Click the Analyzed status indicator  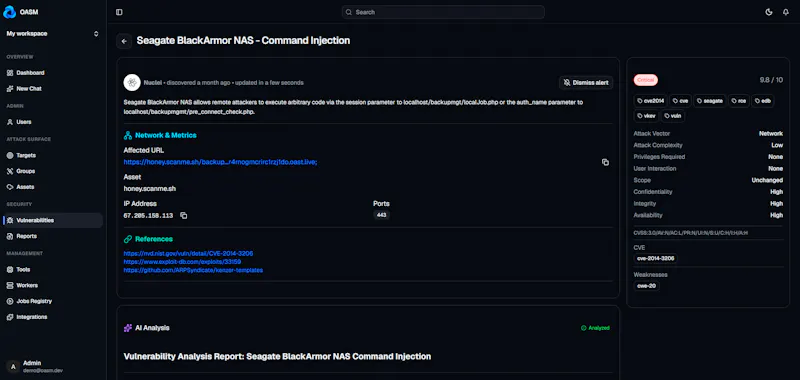tap(595, 328)
